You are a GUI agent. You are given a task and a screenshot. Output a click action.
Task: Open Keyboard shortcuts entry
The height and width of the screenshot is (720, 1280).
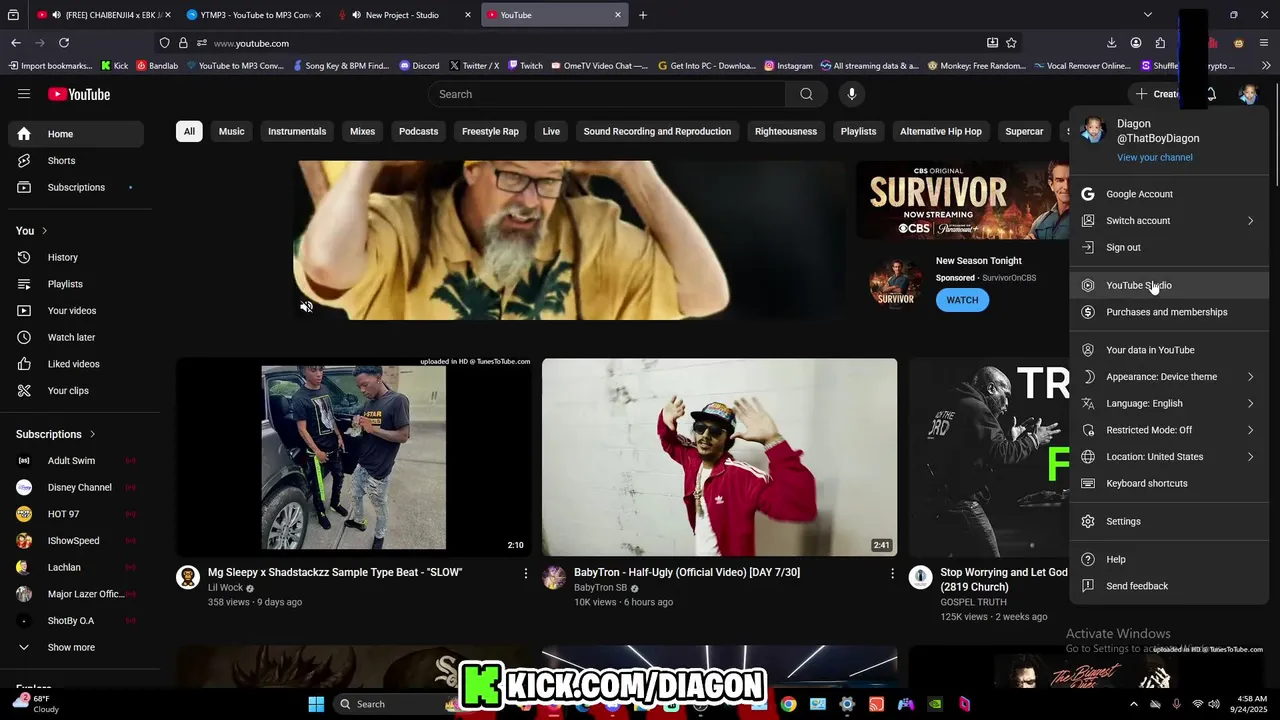click(1169, 483)
